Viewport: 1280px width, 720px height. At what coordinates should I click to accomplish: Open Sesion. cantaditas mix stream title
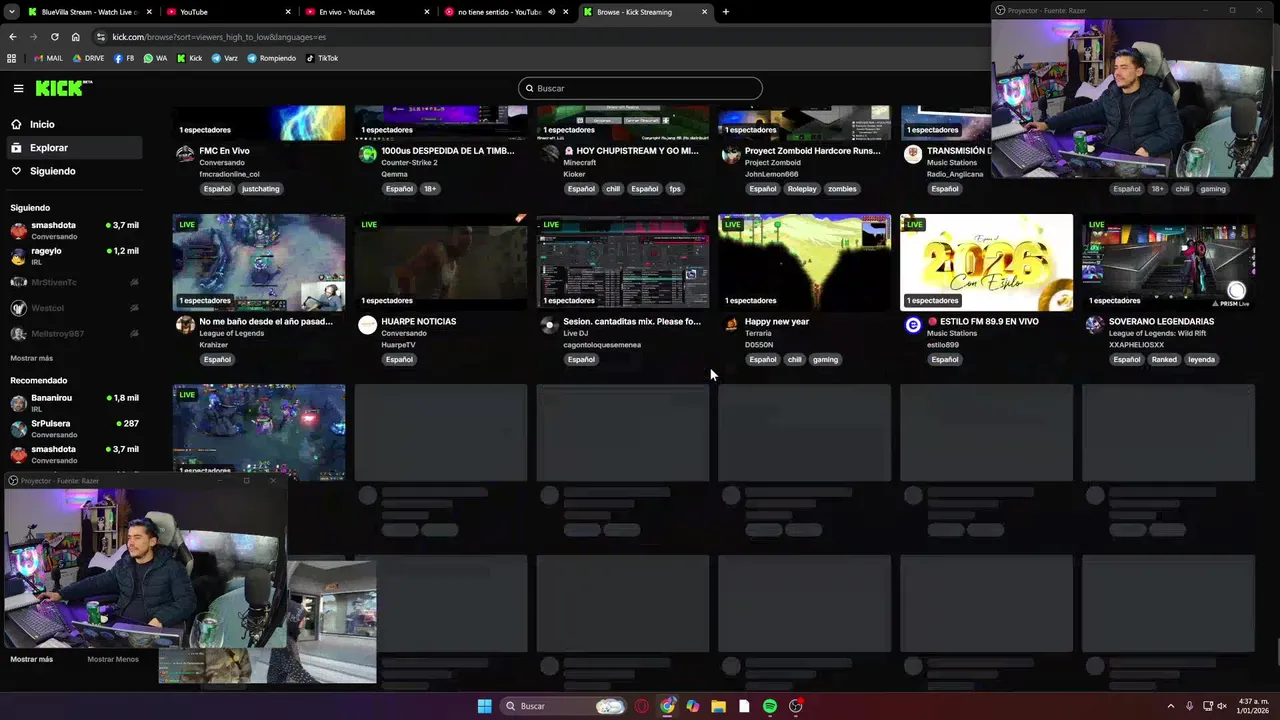632,321
